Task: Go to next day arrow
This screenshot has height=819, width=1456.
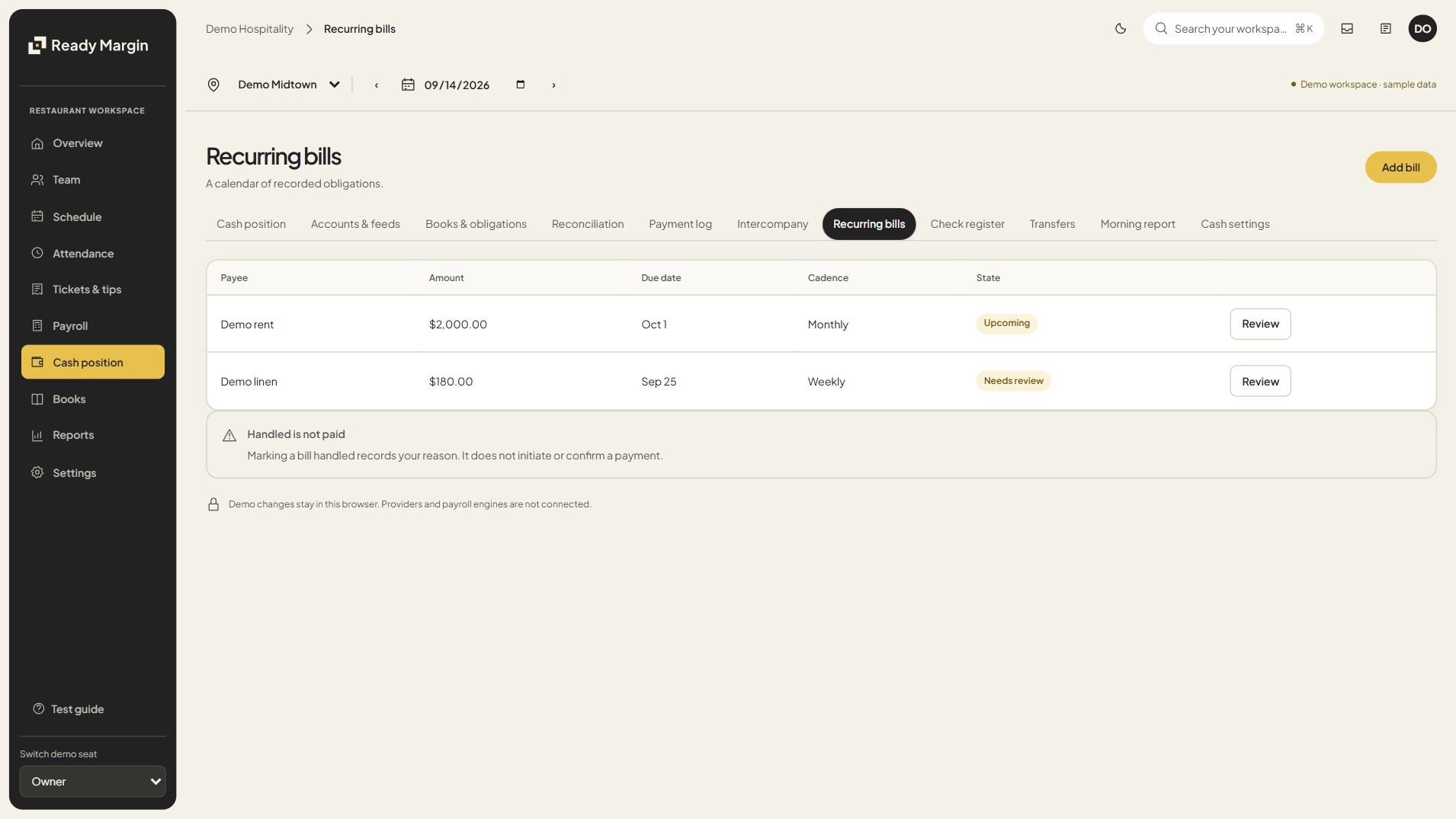Action: point(553,85)
